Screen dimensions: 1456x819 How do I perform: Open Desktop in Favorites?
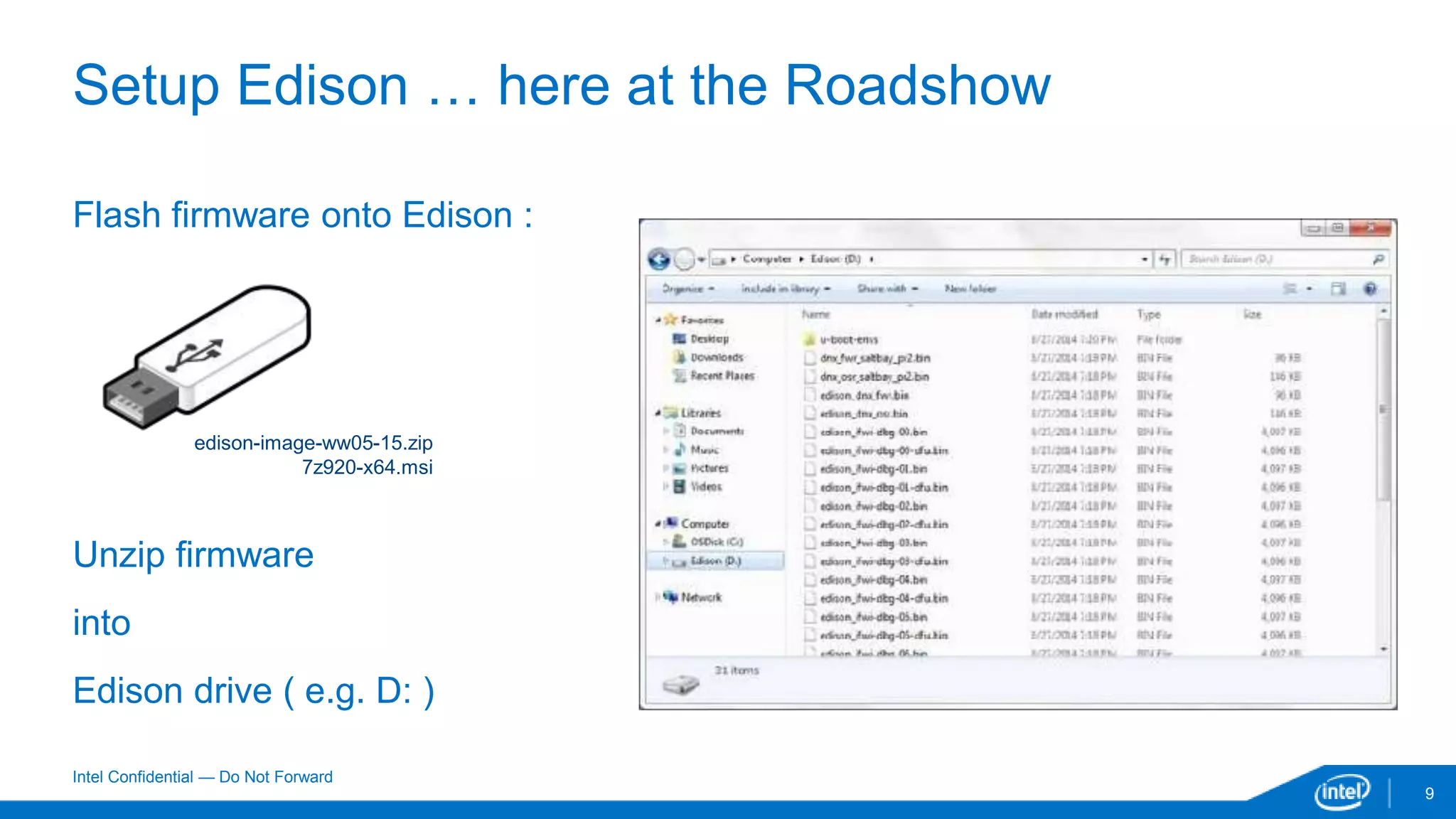point(709,339)
